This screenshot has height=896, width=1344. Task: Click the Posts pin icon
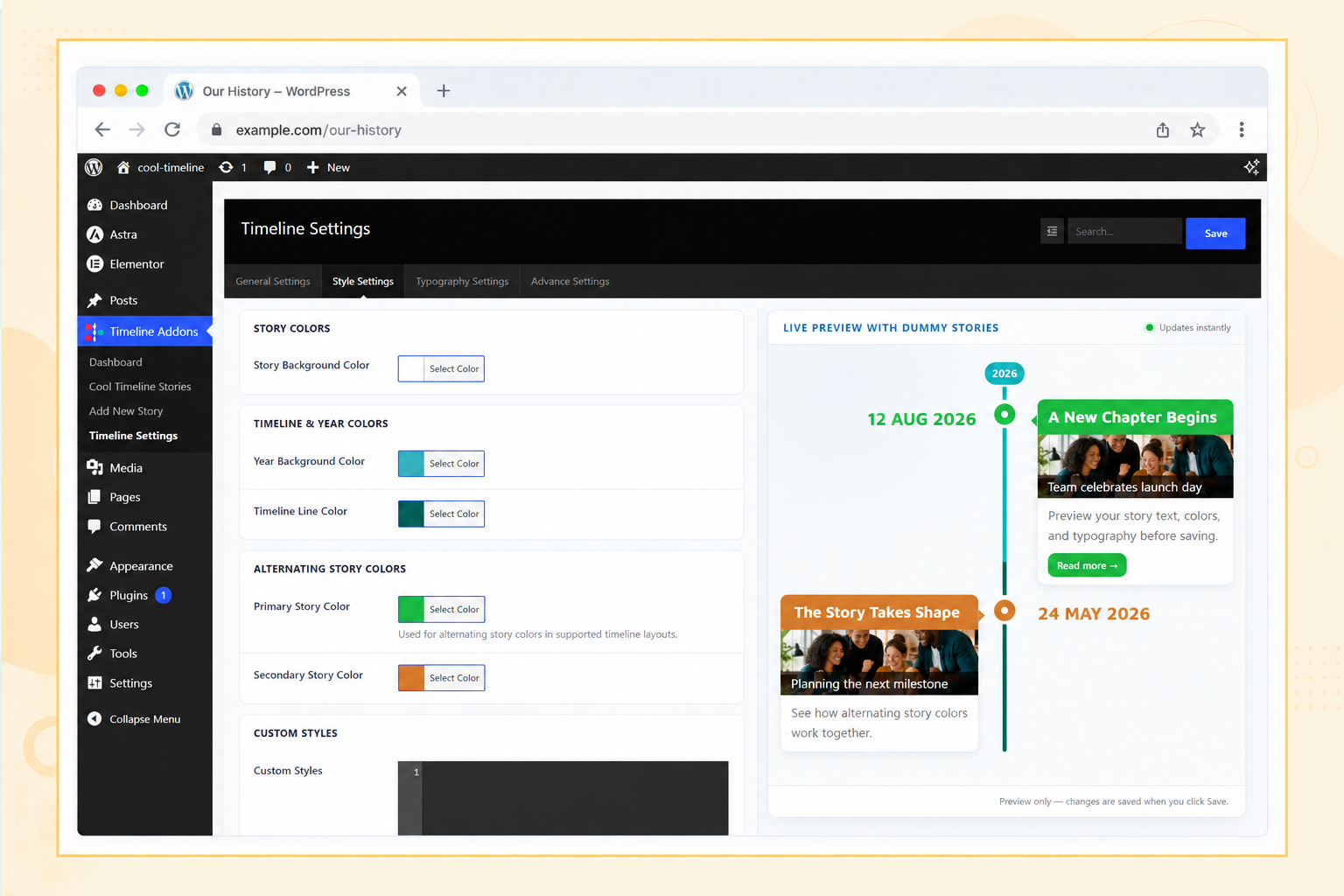pos(94,300)
